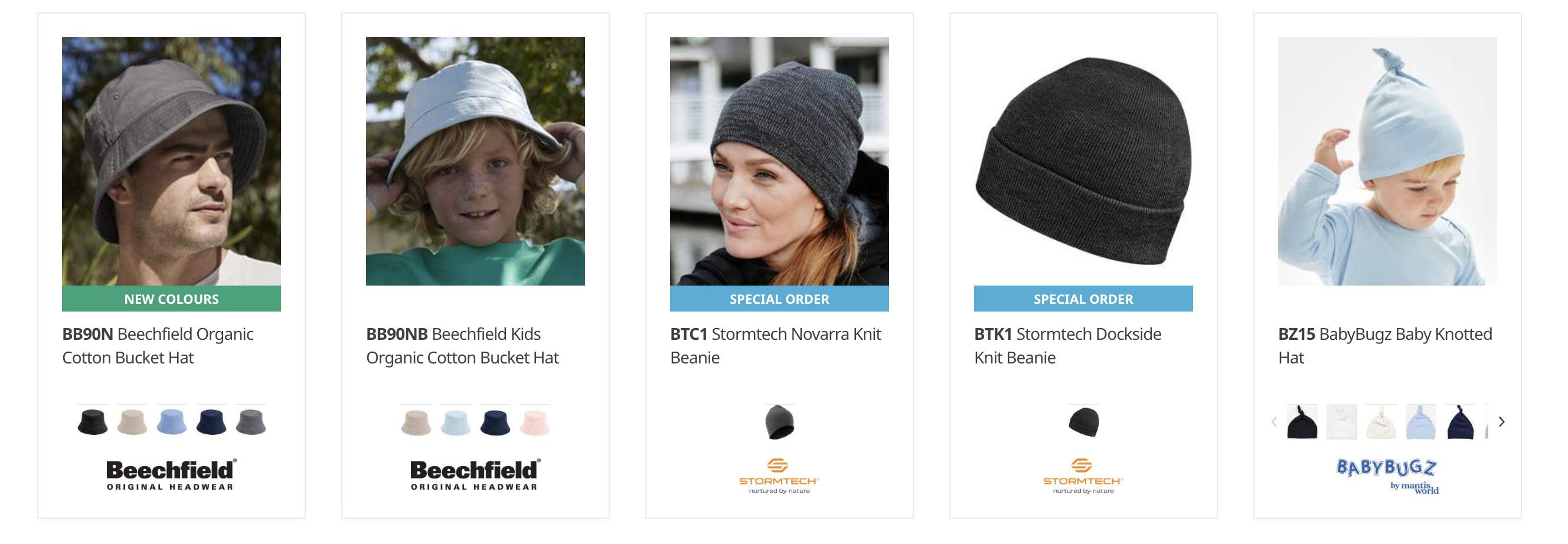Show next BZ15 colour swatches arrow

tap(1502, 422)
